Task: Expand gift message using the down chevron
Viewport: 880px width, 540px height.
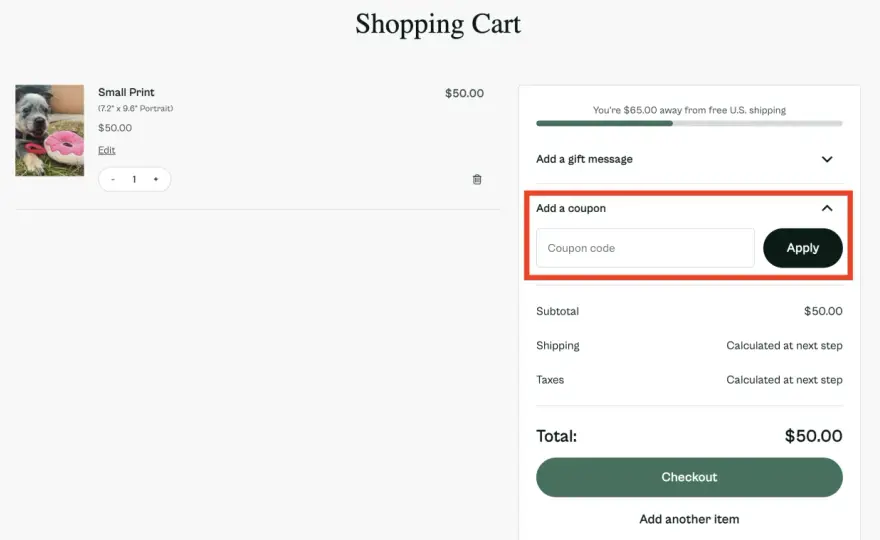Action: point(827,159)
